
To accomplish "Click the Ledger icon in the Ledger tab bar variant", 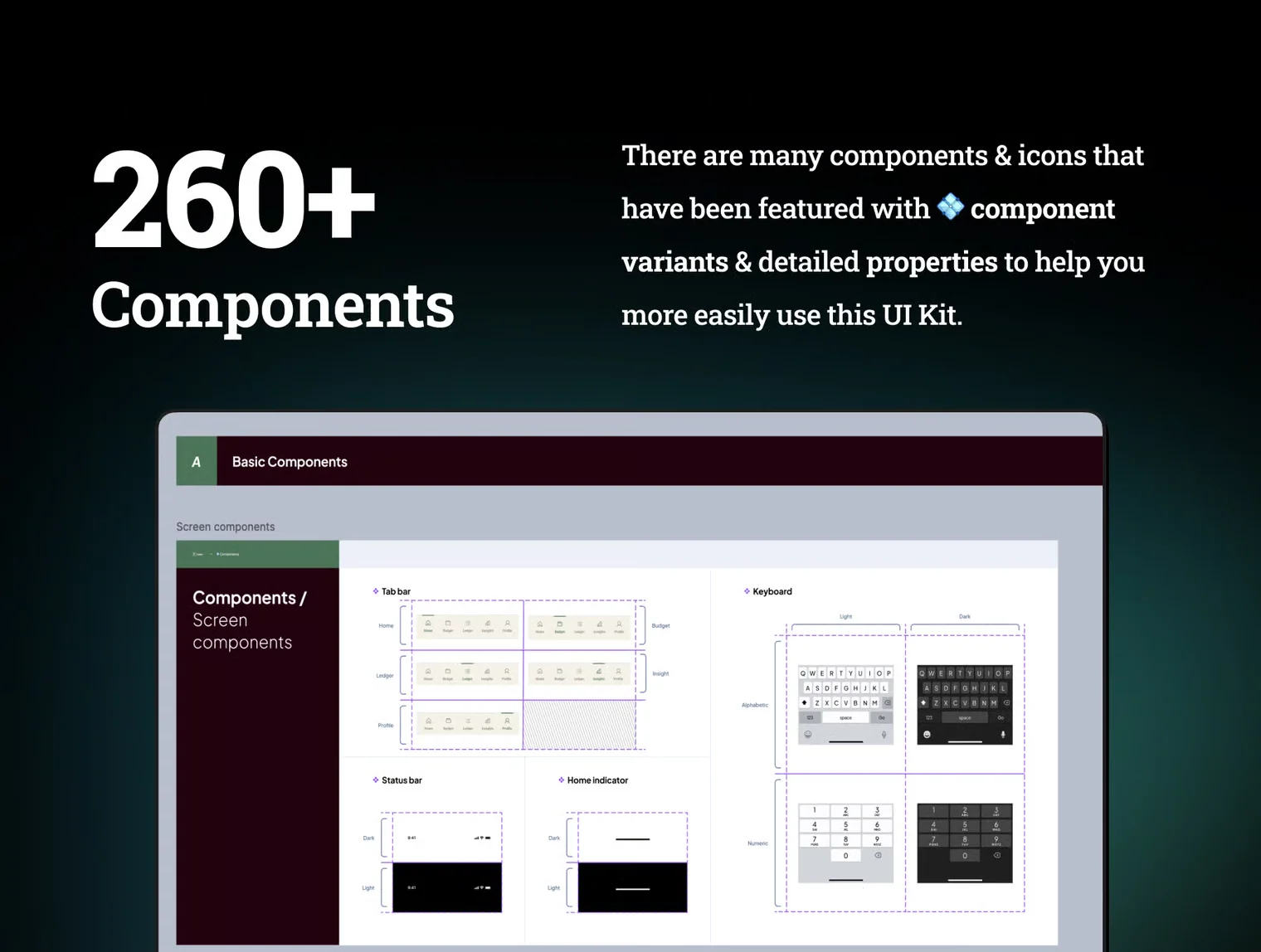I will [x=467, y=671].
